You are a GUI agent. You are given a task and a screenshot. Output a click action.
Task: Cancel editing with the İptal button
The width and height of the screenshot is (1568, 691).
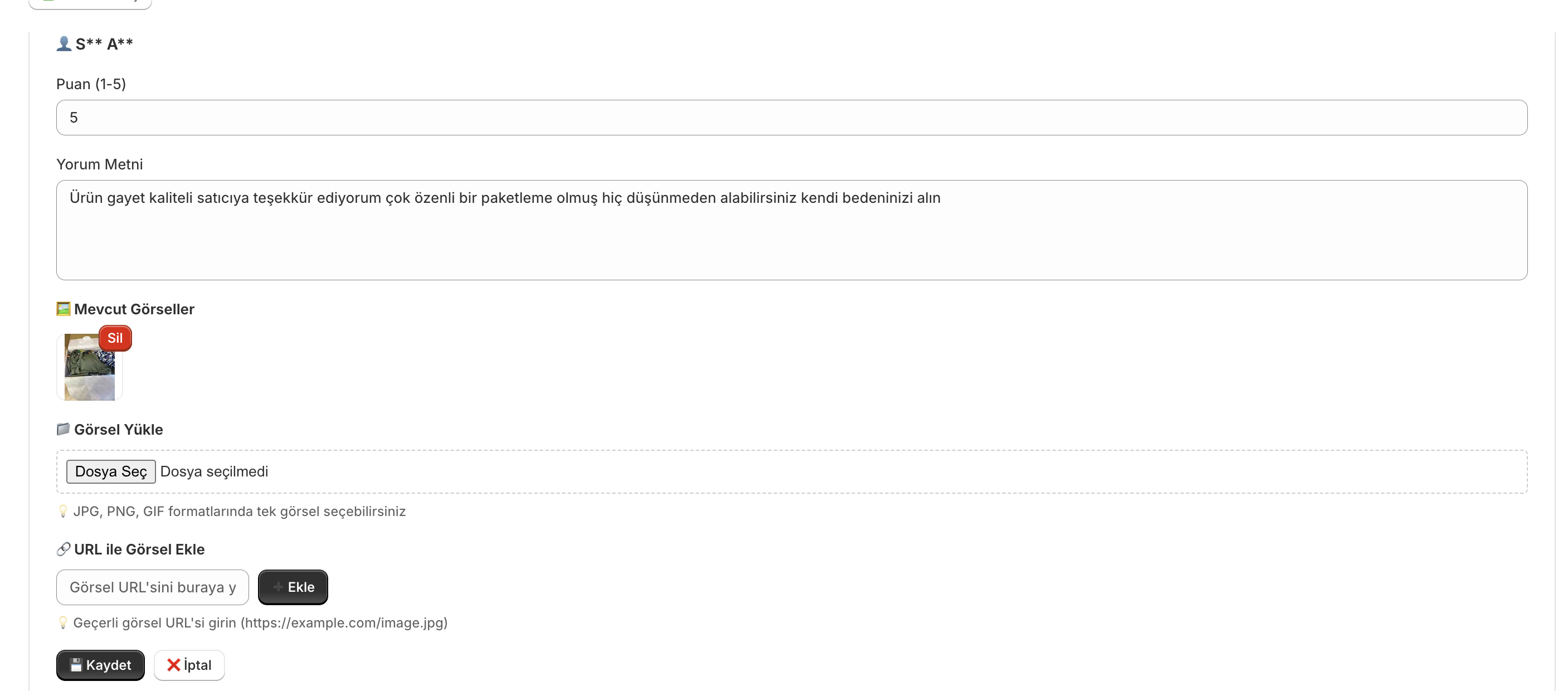189,665
